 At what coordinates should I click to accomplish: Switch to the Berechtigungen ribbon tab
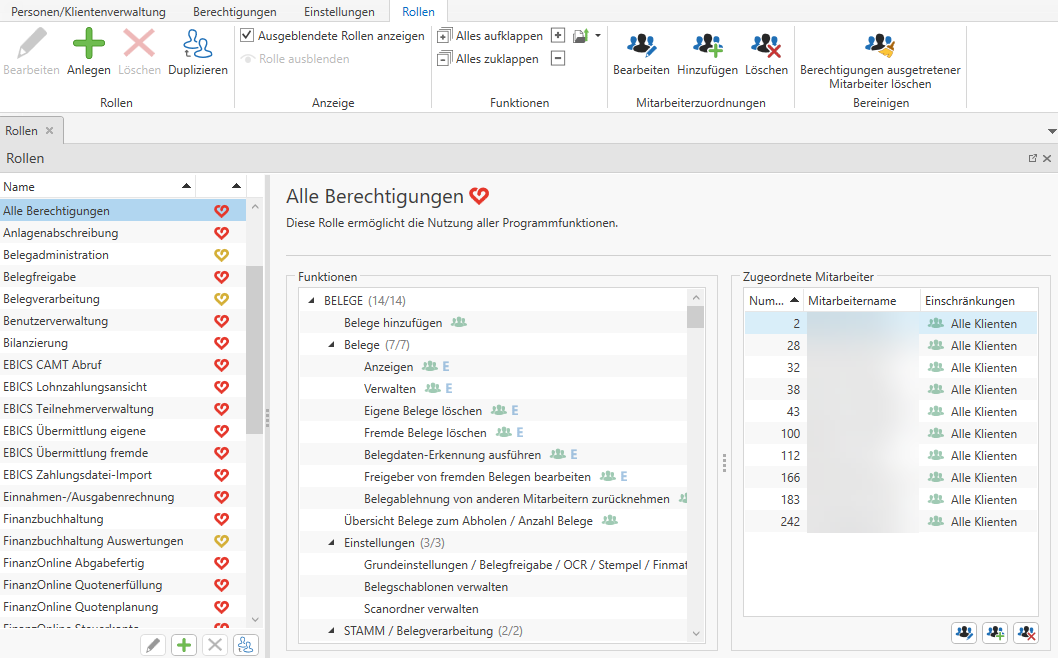point(234,11)
